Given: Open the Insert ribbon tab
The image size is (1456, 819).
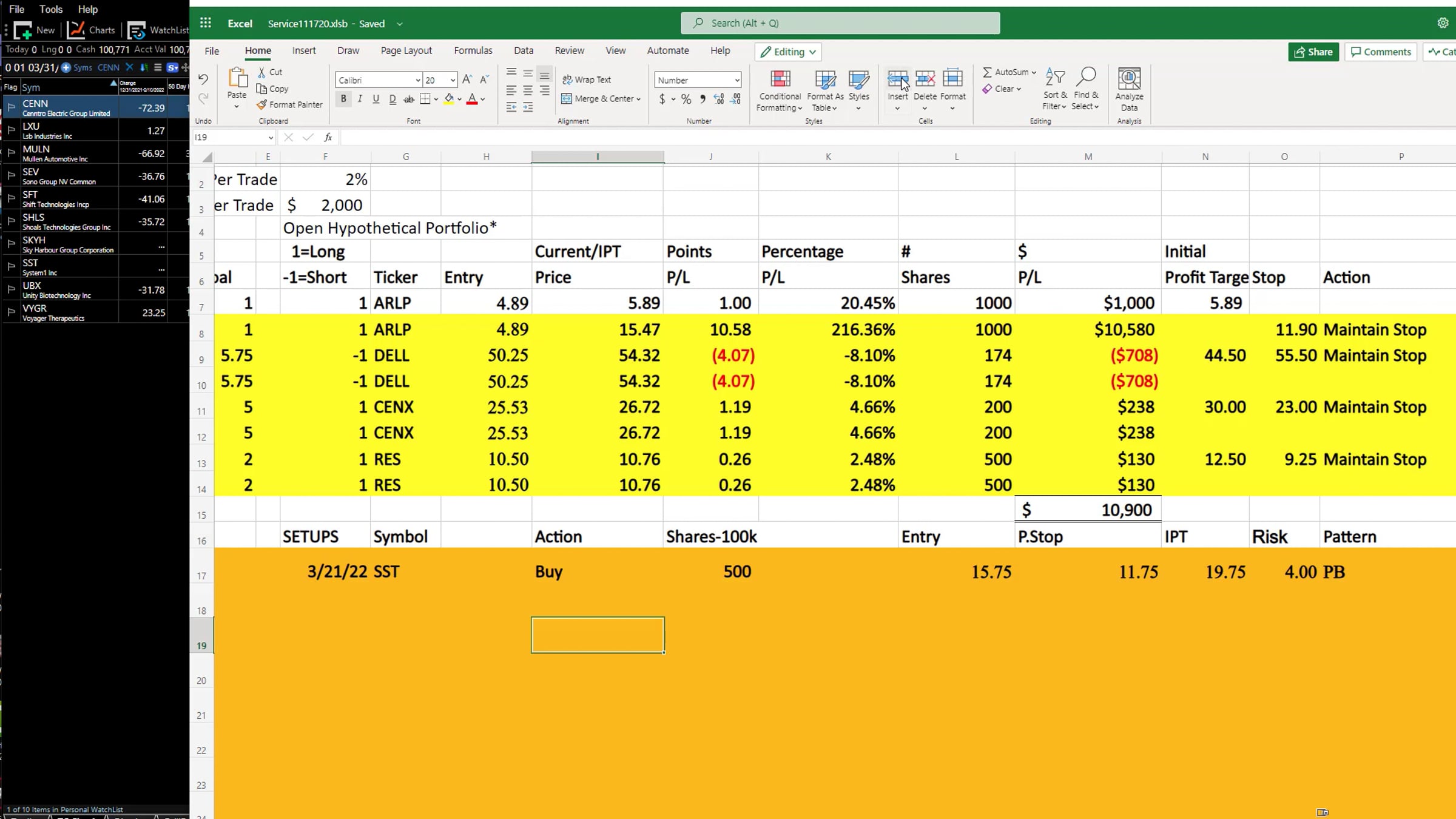Looking at the screenshot, I should (304, 50).
